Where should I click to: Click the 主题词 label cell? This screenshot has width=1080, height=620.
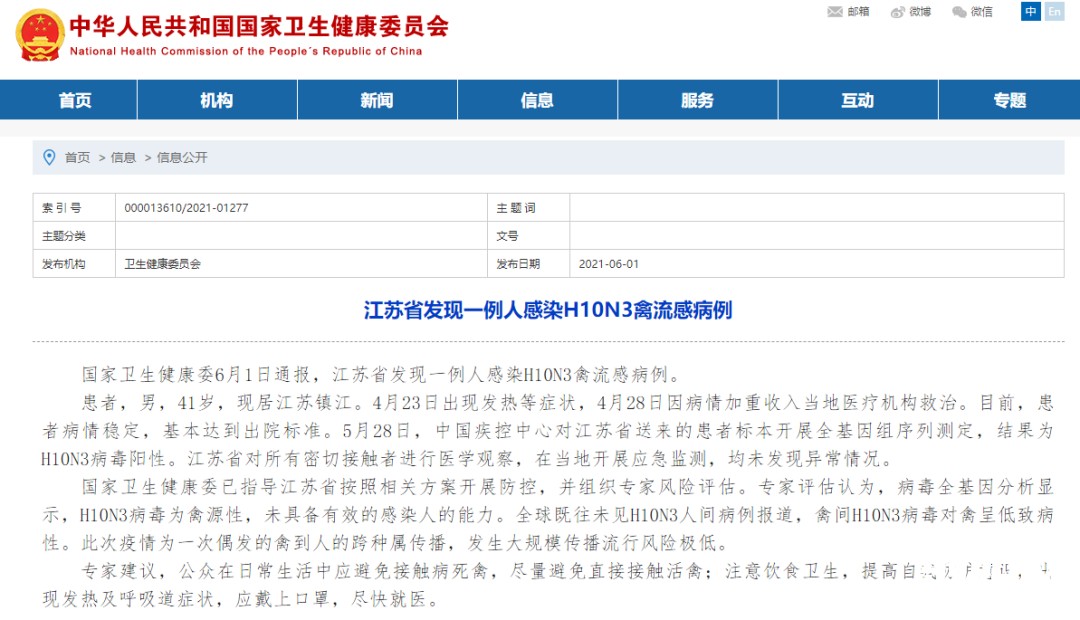tap(529, 207)
